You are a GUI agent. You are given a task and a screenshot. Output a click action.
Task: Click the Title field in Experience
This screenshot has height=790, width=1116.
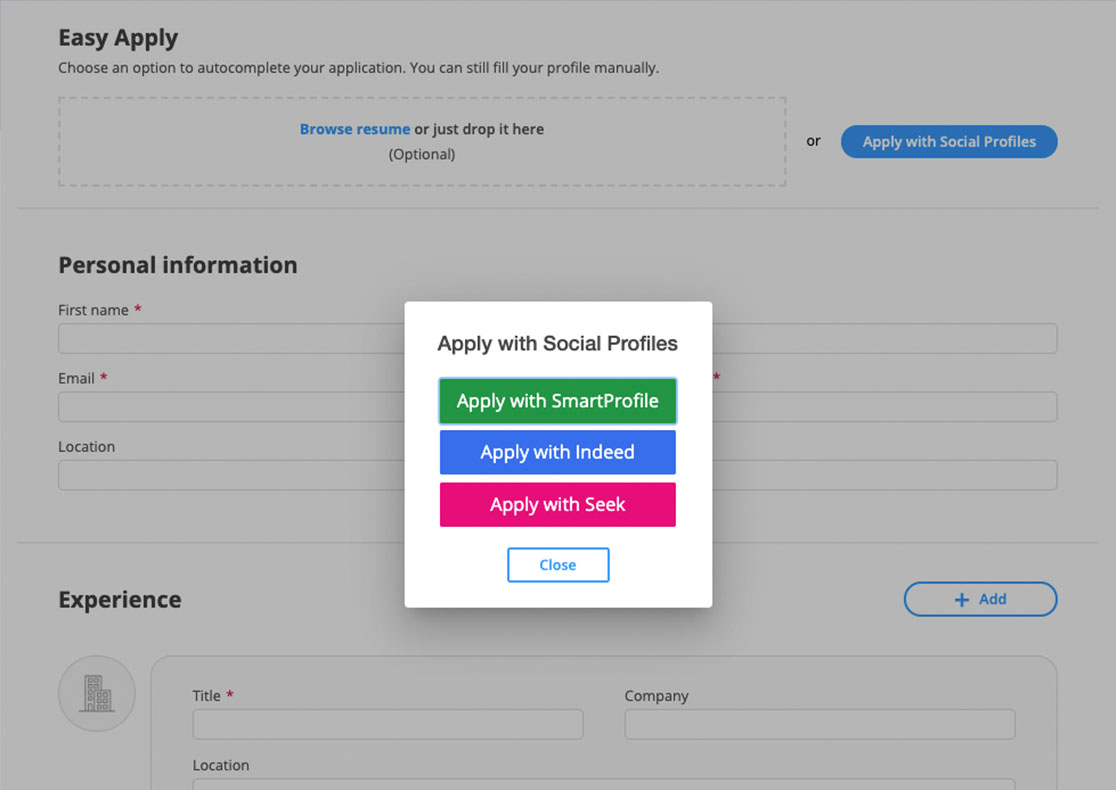pos(387,724)
